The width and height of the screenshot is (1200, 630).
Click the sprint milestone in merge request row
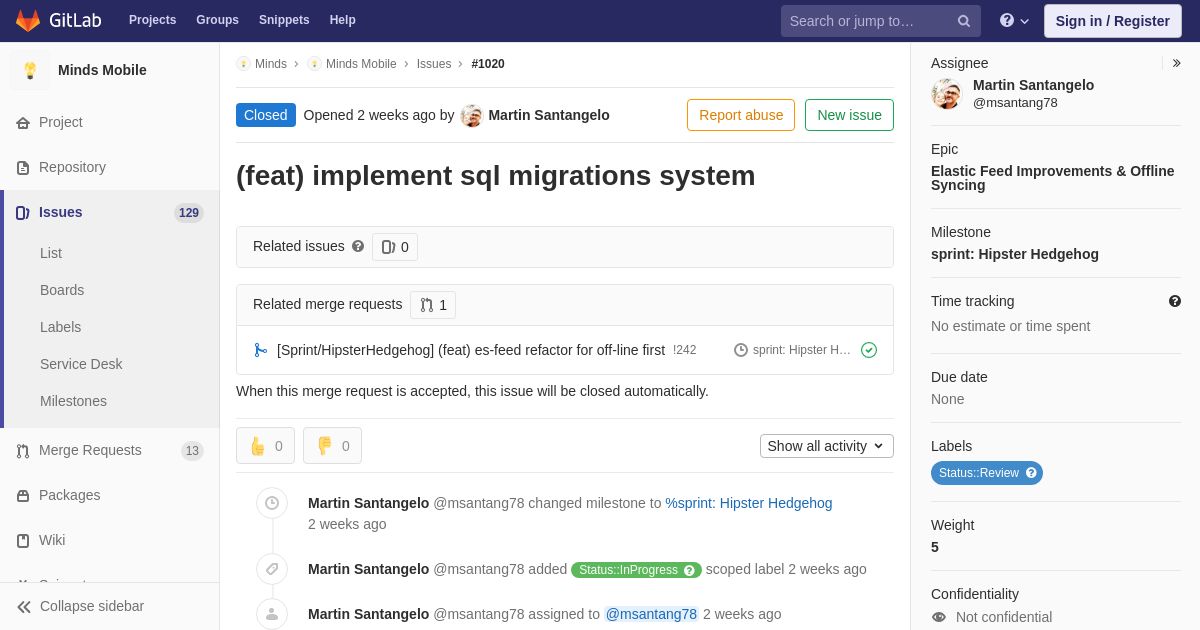(x=802, y=350)
